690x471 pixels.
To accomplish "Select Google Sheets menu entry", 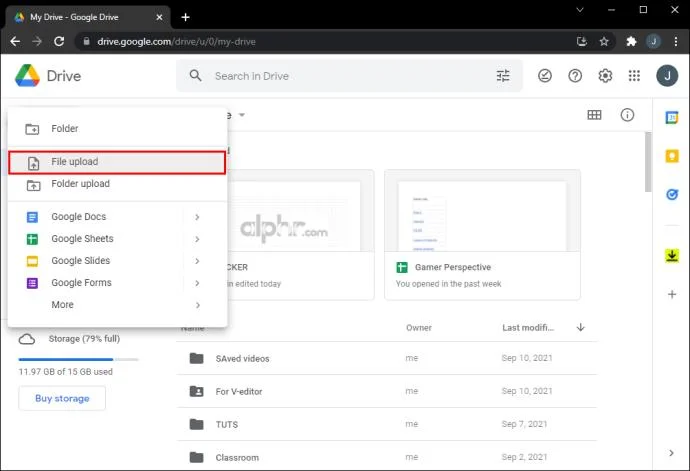I will 117,239.
